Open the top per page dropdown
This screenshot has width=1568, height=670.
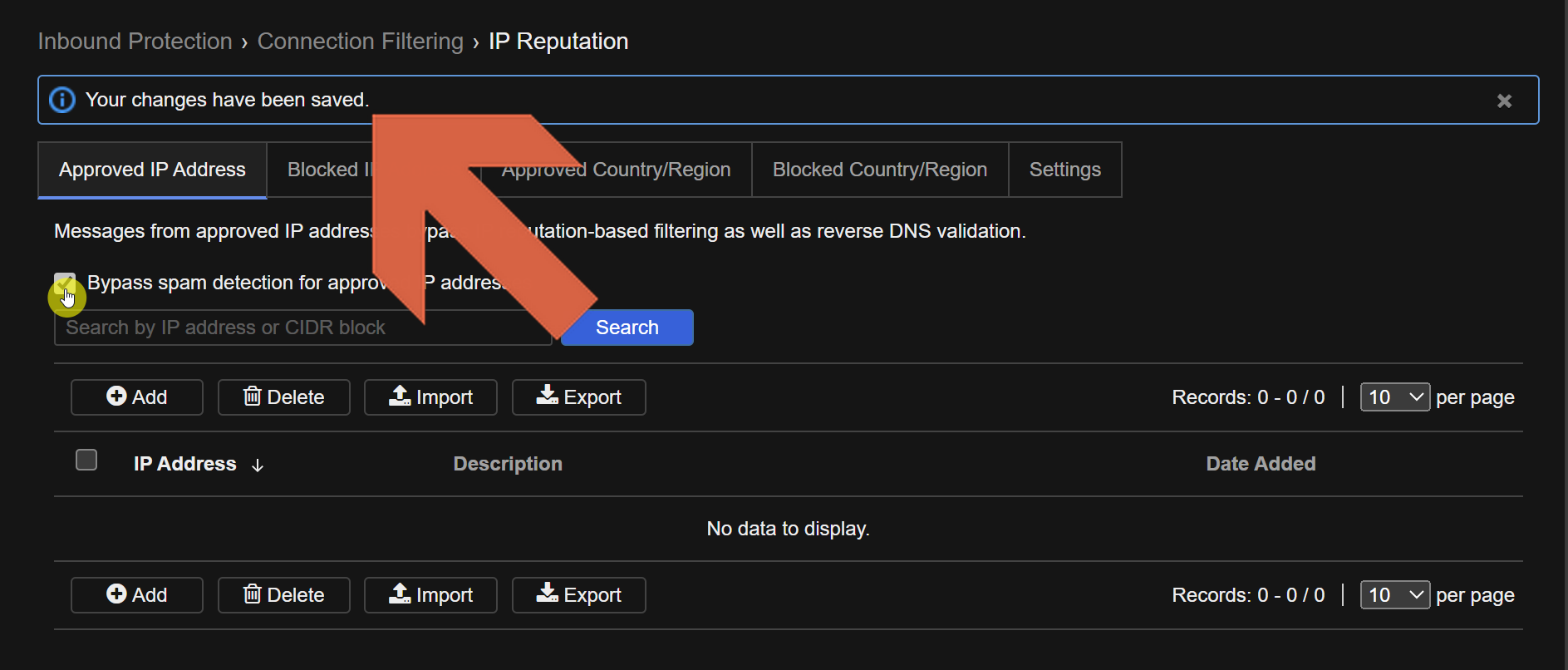[x=1394, y=397]
